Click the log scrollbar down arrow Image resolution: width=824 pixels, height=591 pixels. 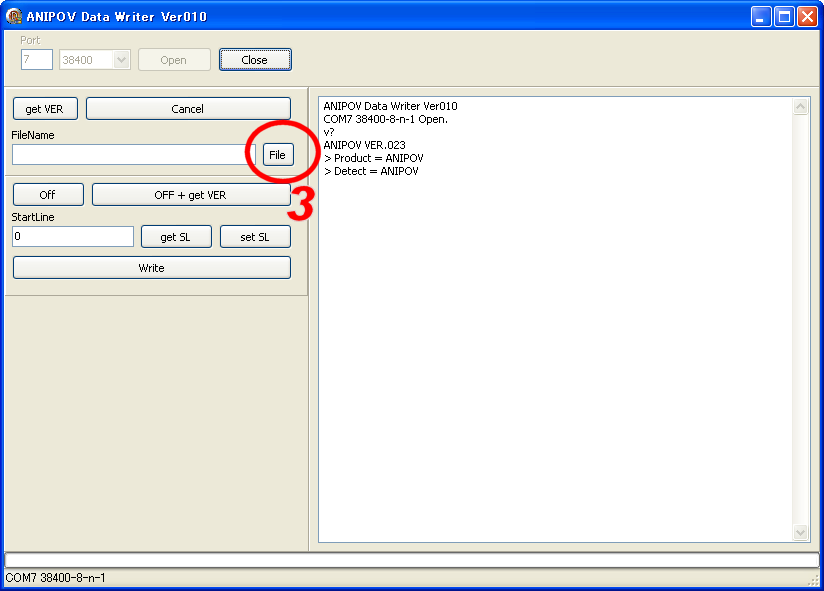(800, 532)
